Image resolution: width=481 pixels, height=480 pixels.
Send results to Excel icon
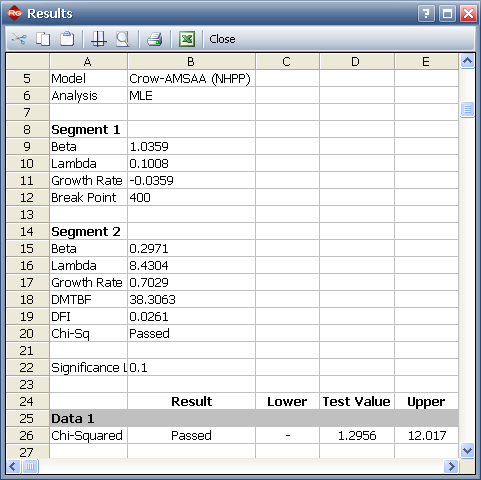pos(187,39)
